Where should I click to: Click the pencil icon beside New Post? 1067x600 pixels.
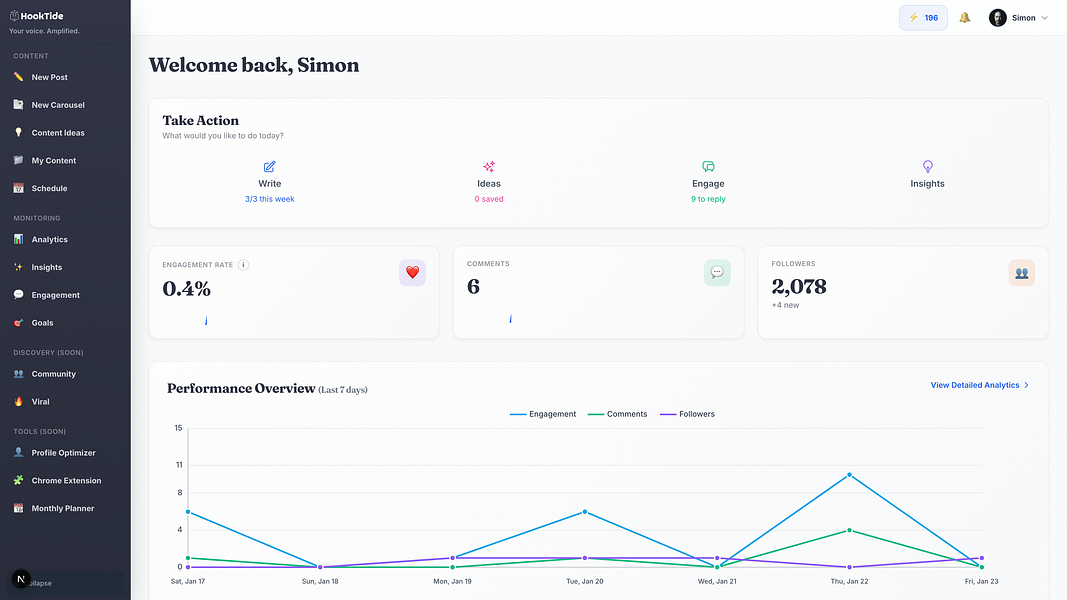pyautogui.click(x=18, y=77)
